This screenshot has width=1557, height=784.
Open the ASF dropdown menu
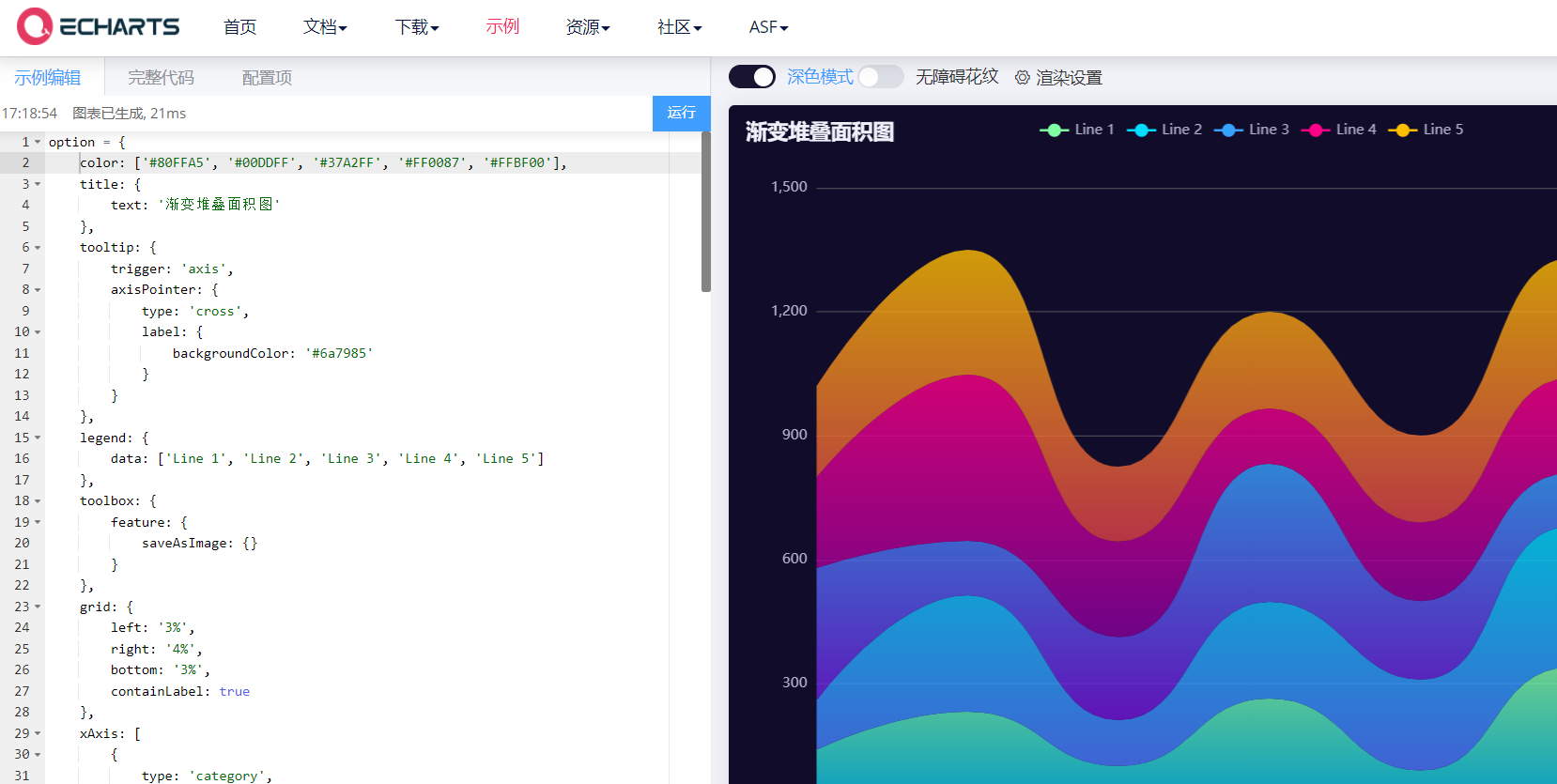point(768,27)
